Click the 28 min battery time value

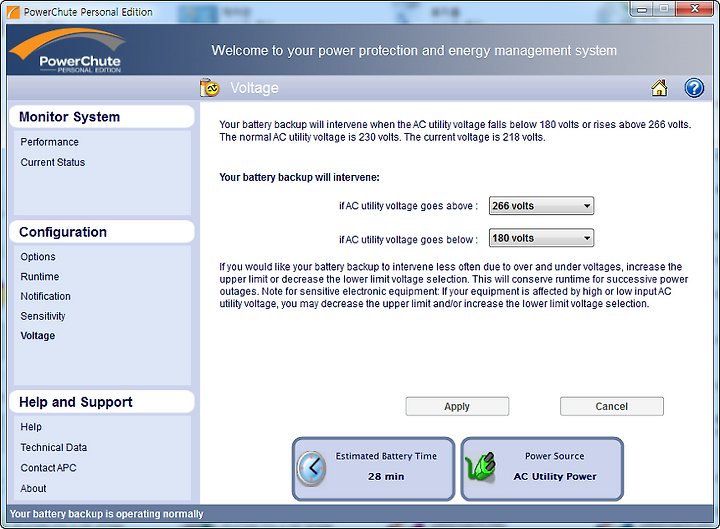click(386, 476)
